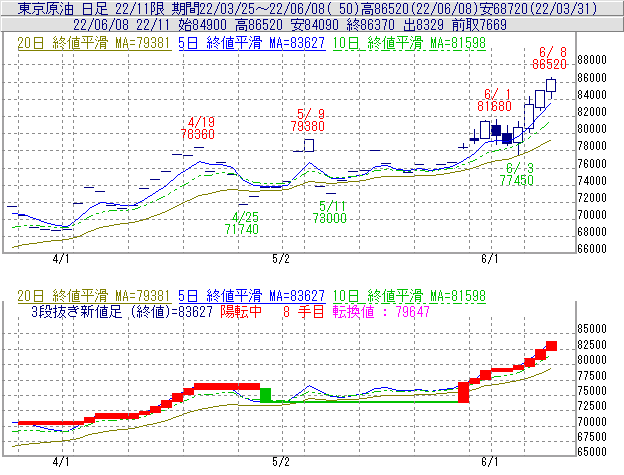Click the 6/1 date label on lower chart axis
624x475 pixels.
pyautogui.click(x=490, y=462)
